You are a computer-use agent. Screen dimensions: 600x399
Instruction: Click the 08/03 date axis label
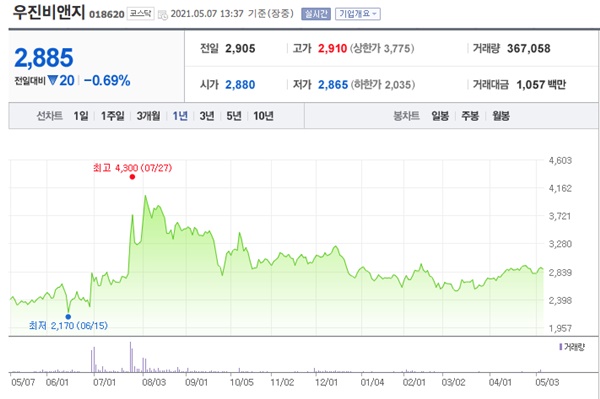click(154, 382)
